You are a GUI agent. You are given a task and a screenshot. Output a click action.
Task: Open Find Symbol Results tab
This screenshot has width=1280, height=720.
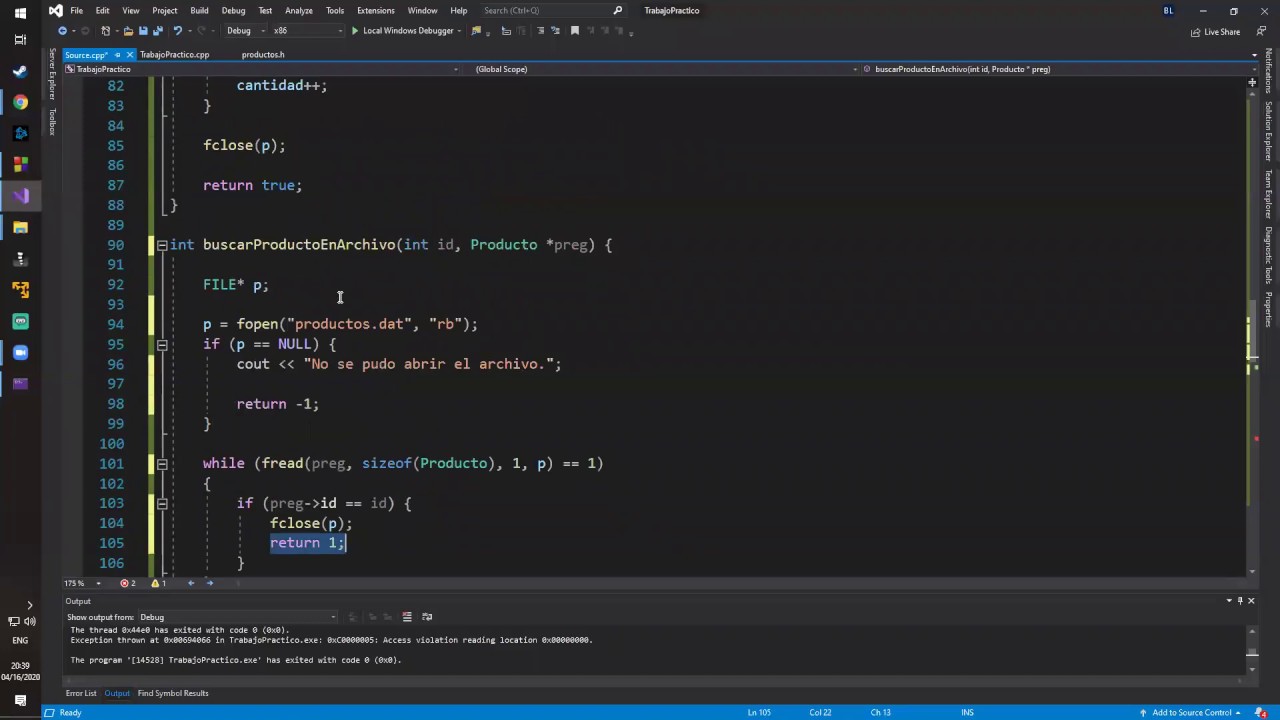[173, 693]
